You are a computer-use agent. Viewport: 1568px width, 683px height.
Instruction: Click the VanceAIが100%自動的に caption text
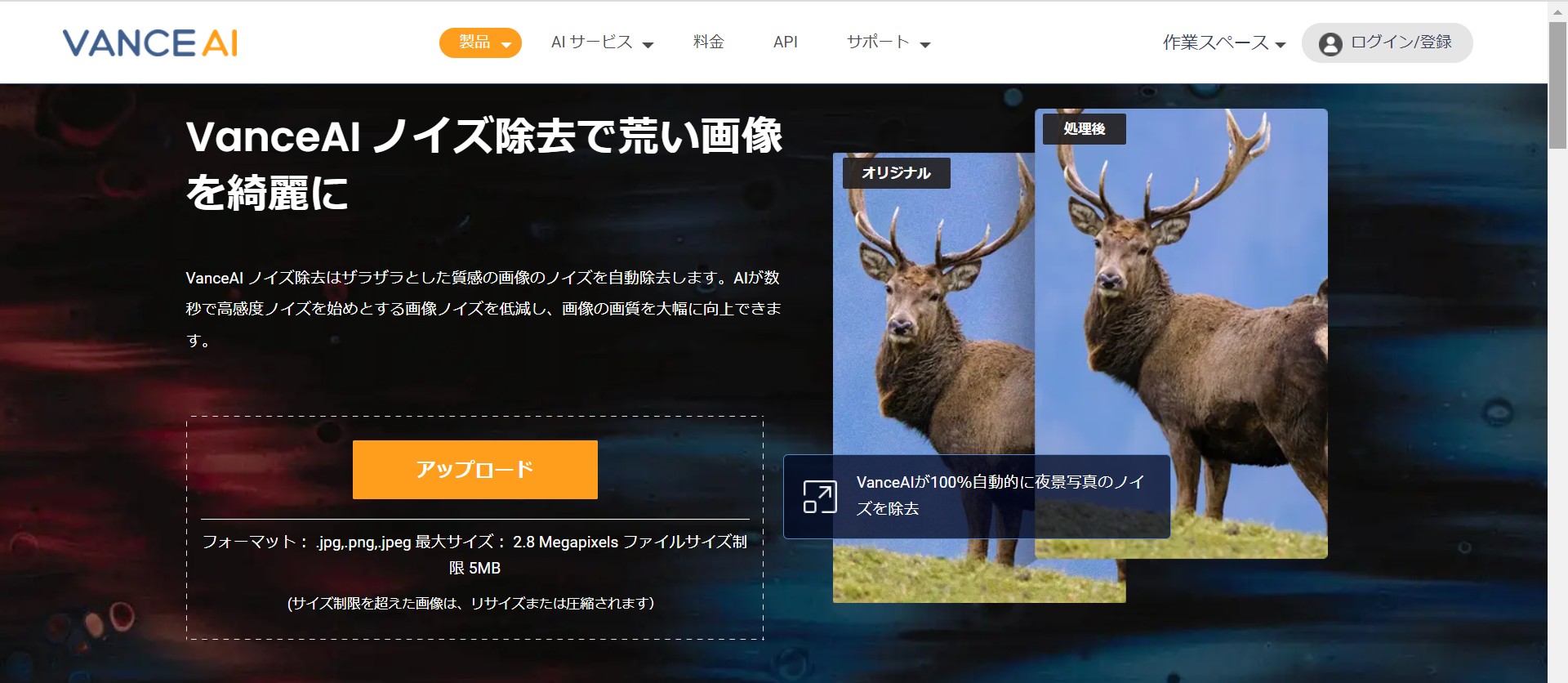coord(1000,495)
